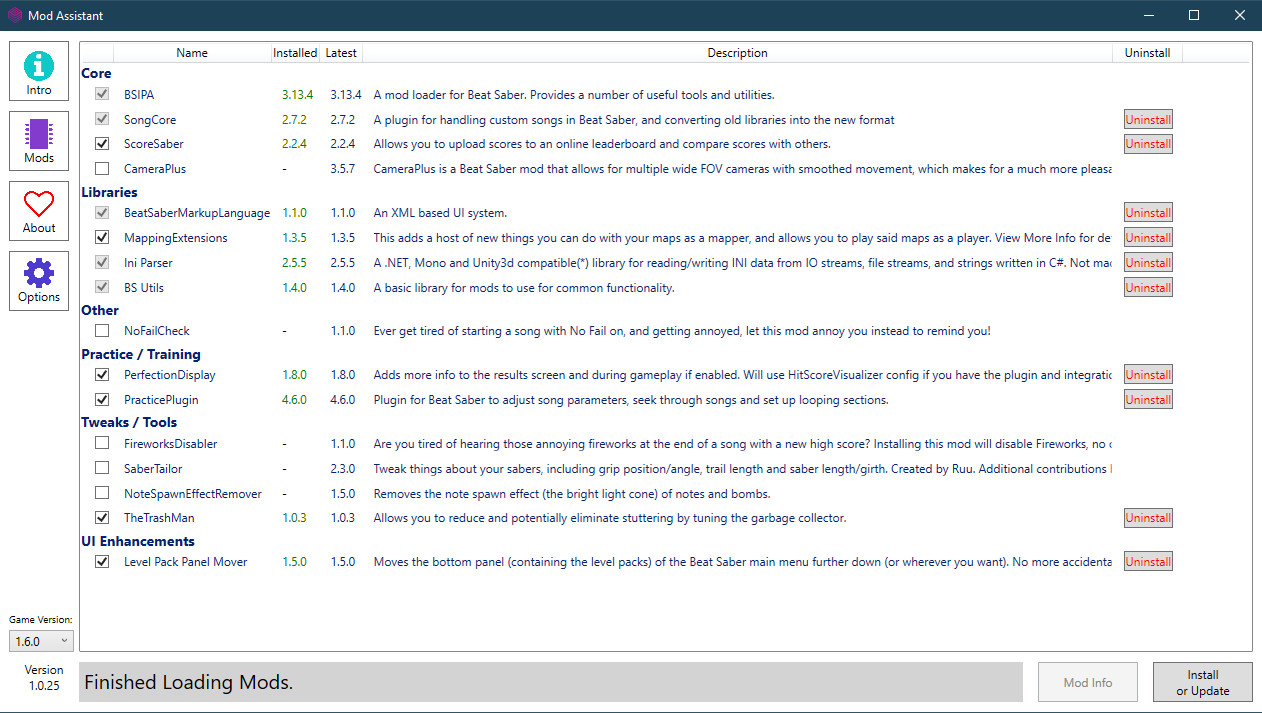Click the Mod Assistant title bar logo

click(x=15, y=15)
